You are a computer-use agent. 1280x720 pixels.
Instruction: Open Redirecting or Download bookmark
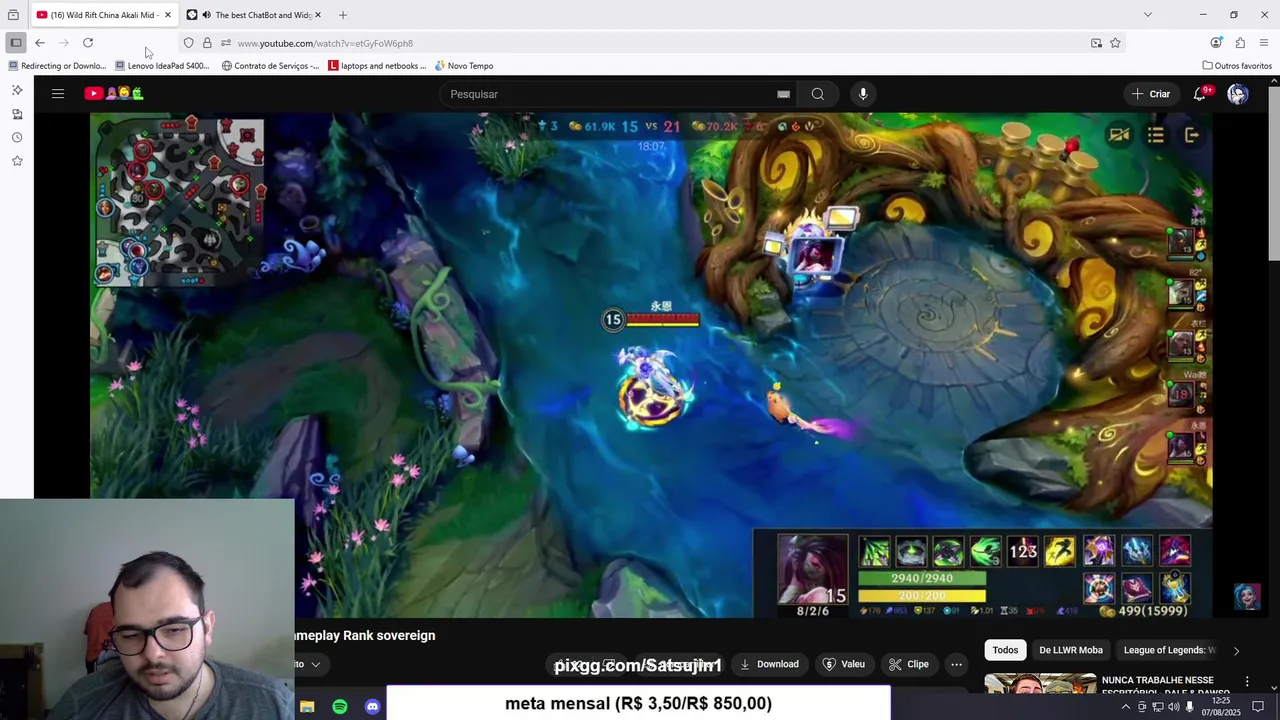click(x=57, y=66)
